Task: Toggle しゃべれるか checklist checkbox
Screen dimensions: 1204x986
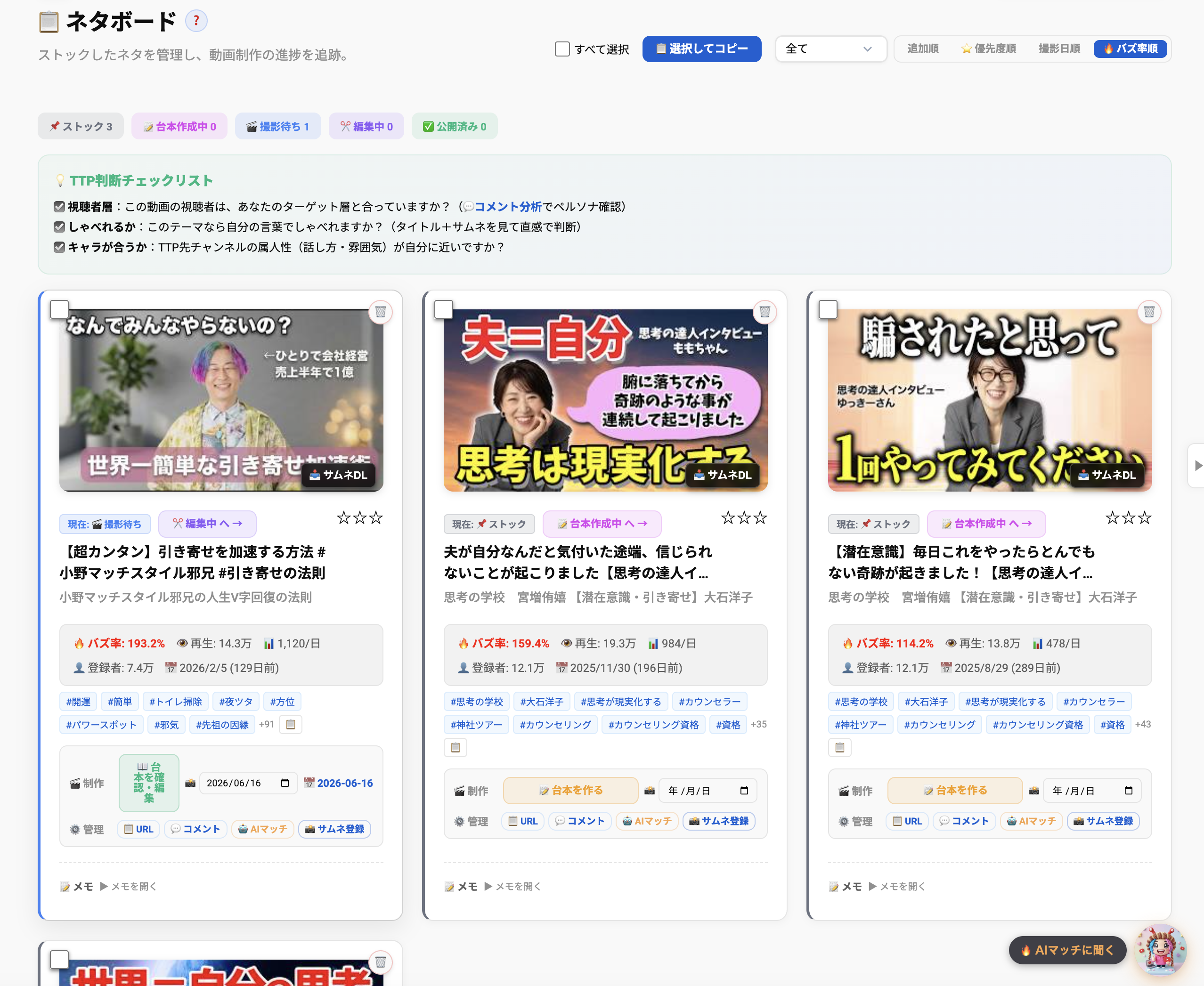Action: click(59, 227)
